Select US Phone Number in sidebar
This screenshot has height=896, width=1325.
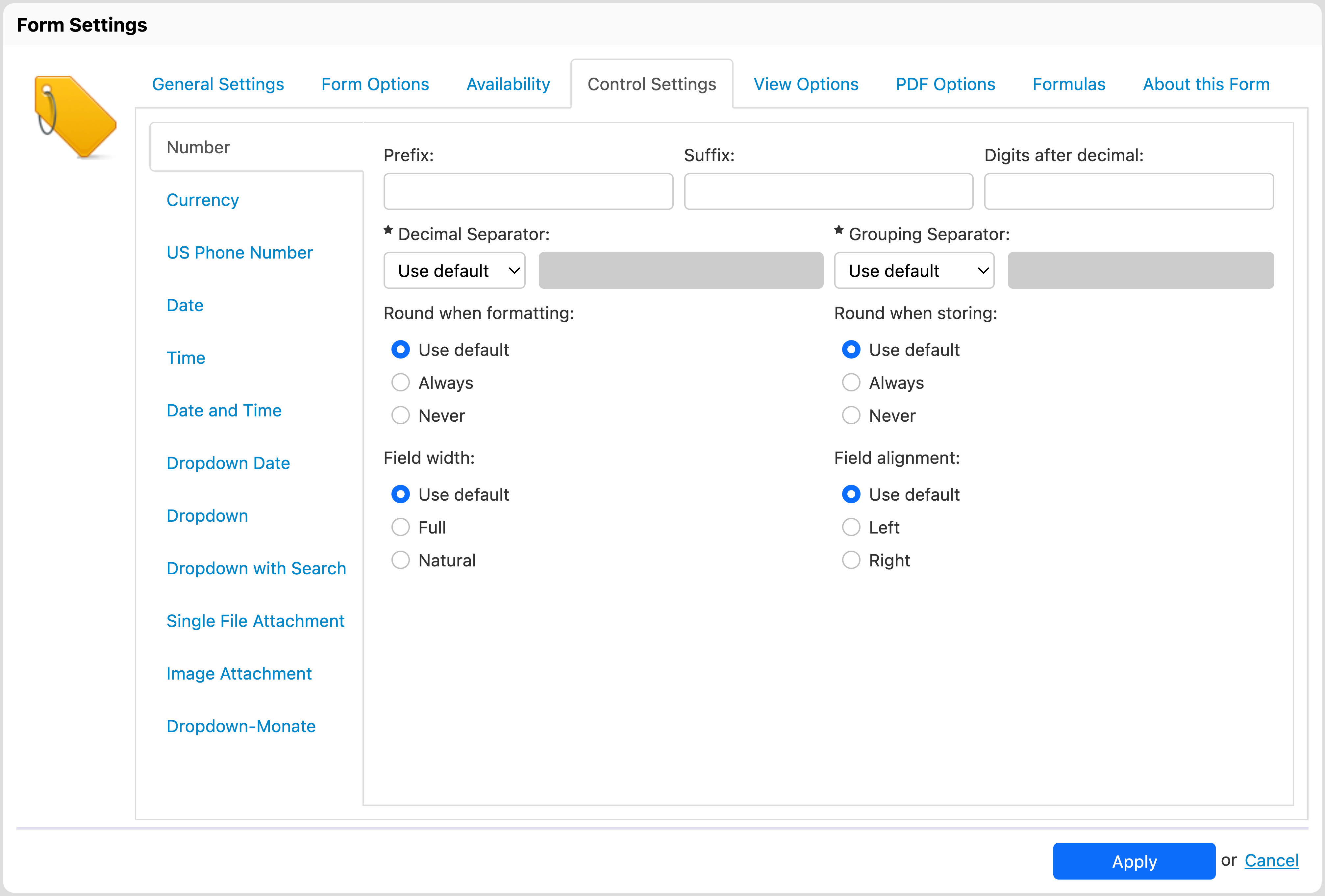(x=239, y=253)
